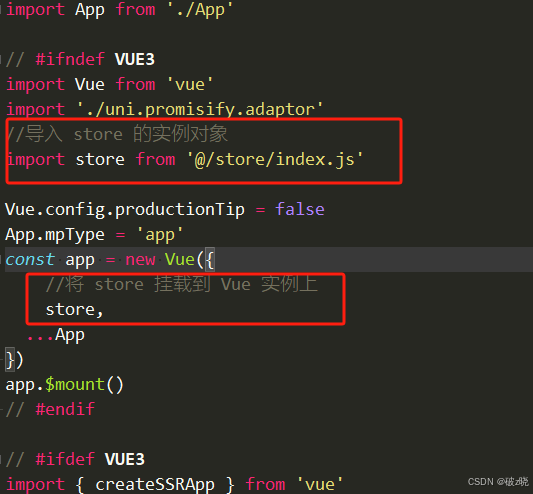Click the closing '})' bracket line
533x494 pixels.
tap(14, 360)
